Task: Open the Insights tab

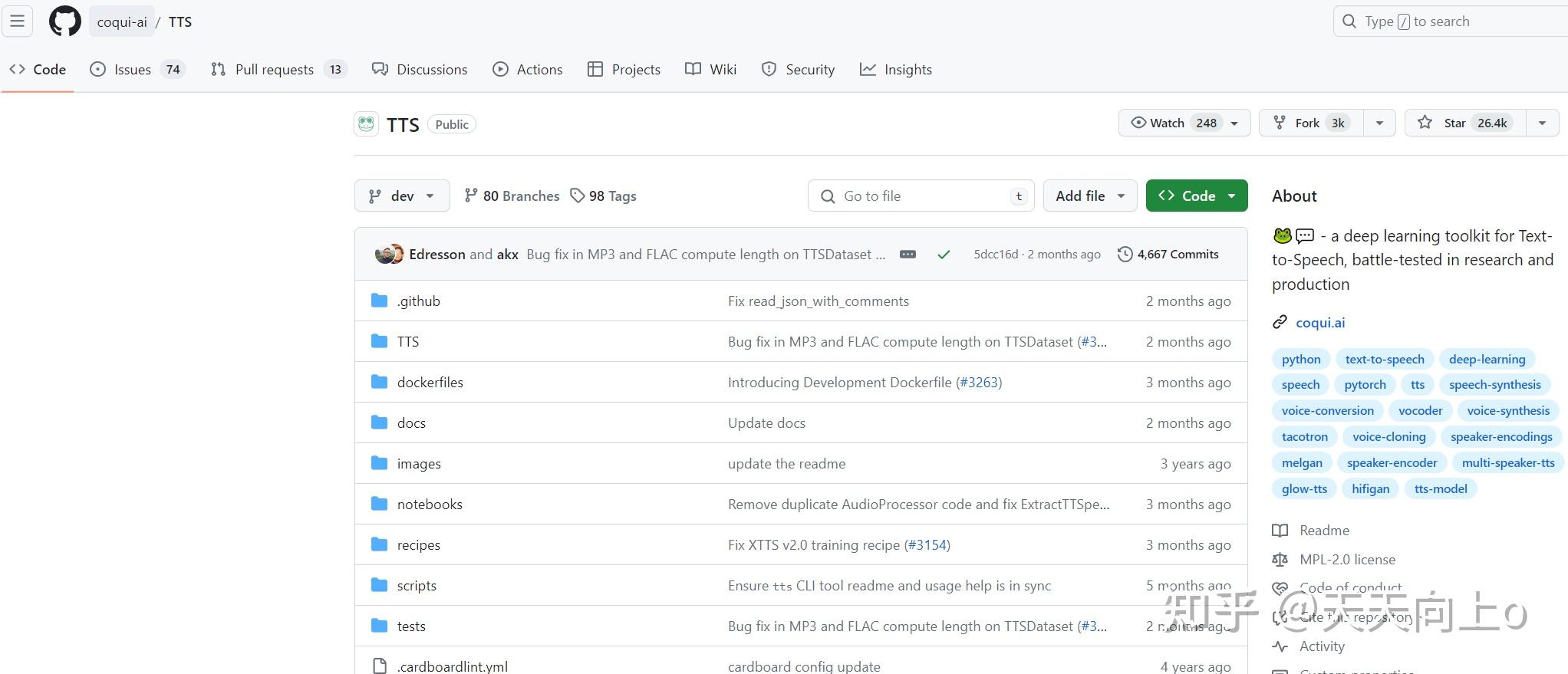Action: 896,69
